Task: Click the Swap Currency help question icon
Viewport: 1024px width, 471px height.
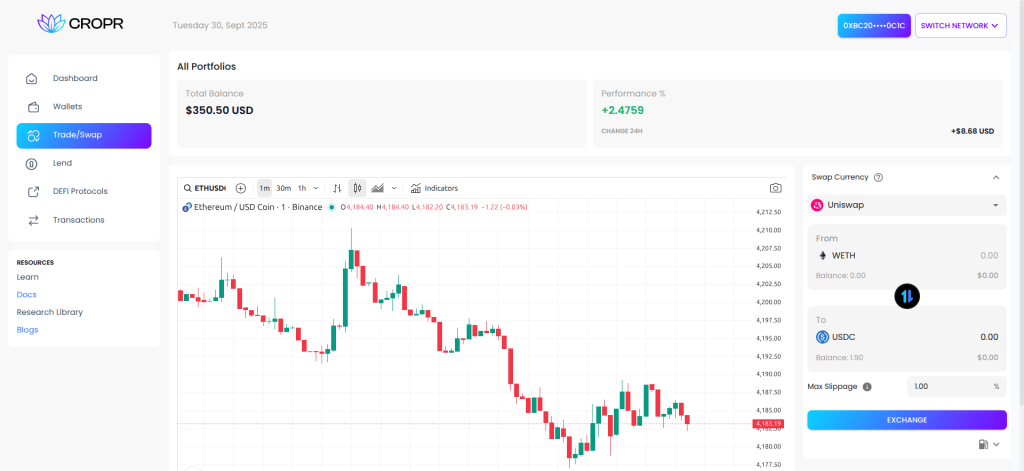Action: coord(878,177)
